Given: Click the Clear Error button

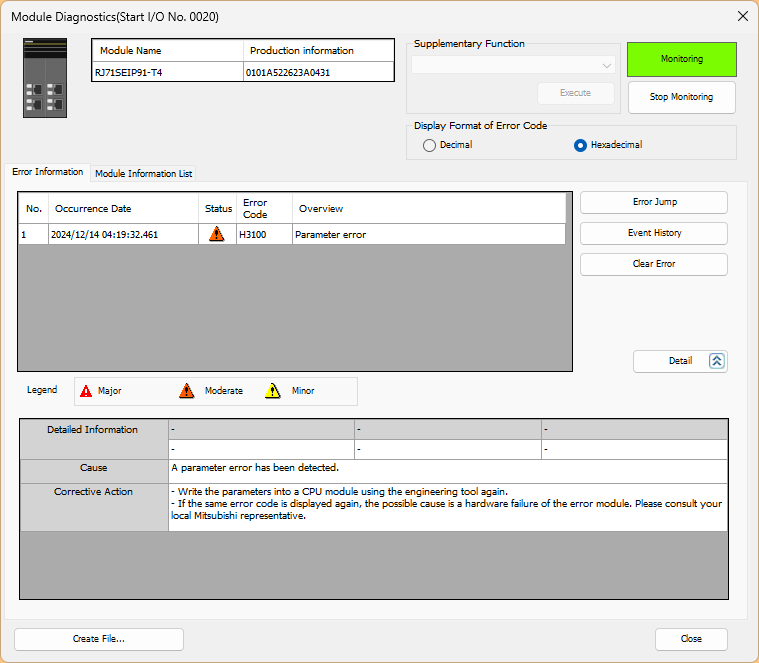Looking at the screenshot, I should tap(654, 264).
